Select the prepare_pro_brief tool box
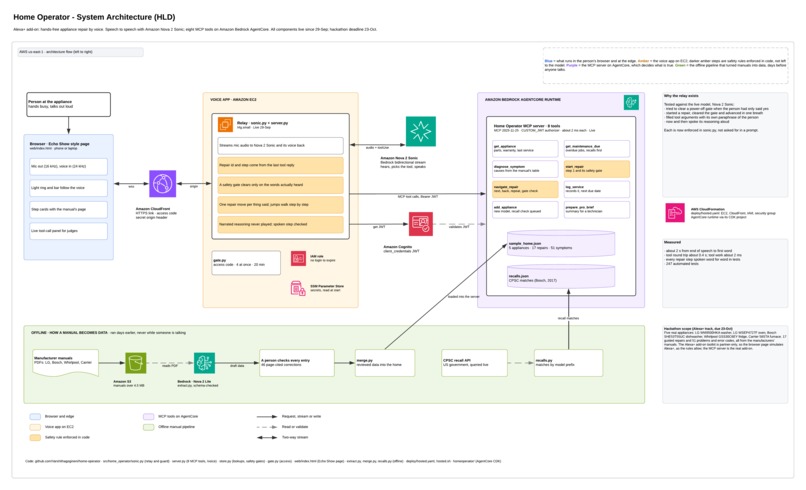Image resolution: width=806 pixels, height=490 pixels. click(x=597, y=209)
